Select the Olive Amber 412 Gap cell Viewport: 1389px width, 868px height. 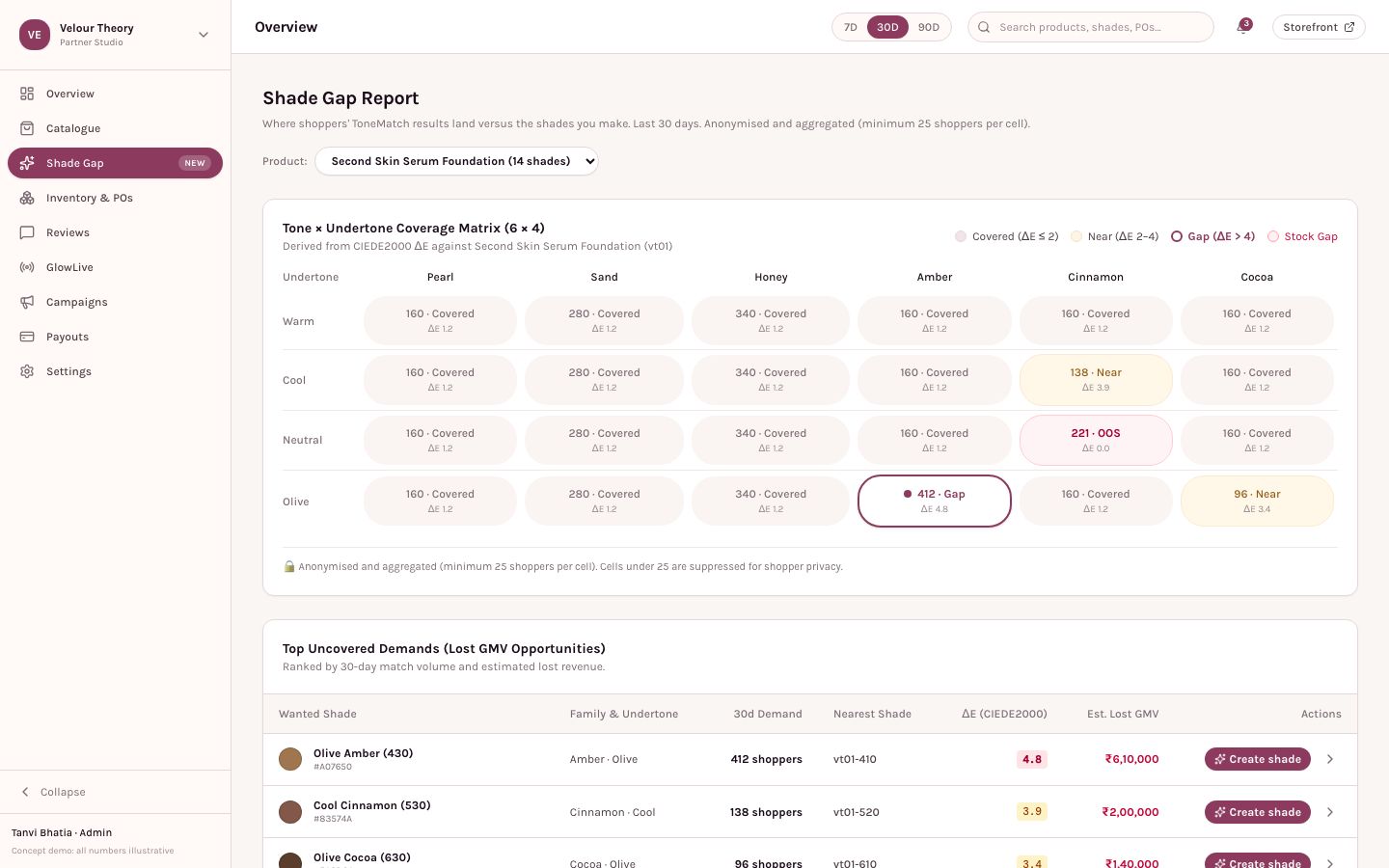(x=935, y=501)
